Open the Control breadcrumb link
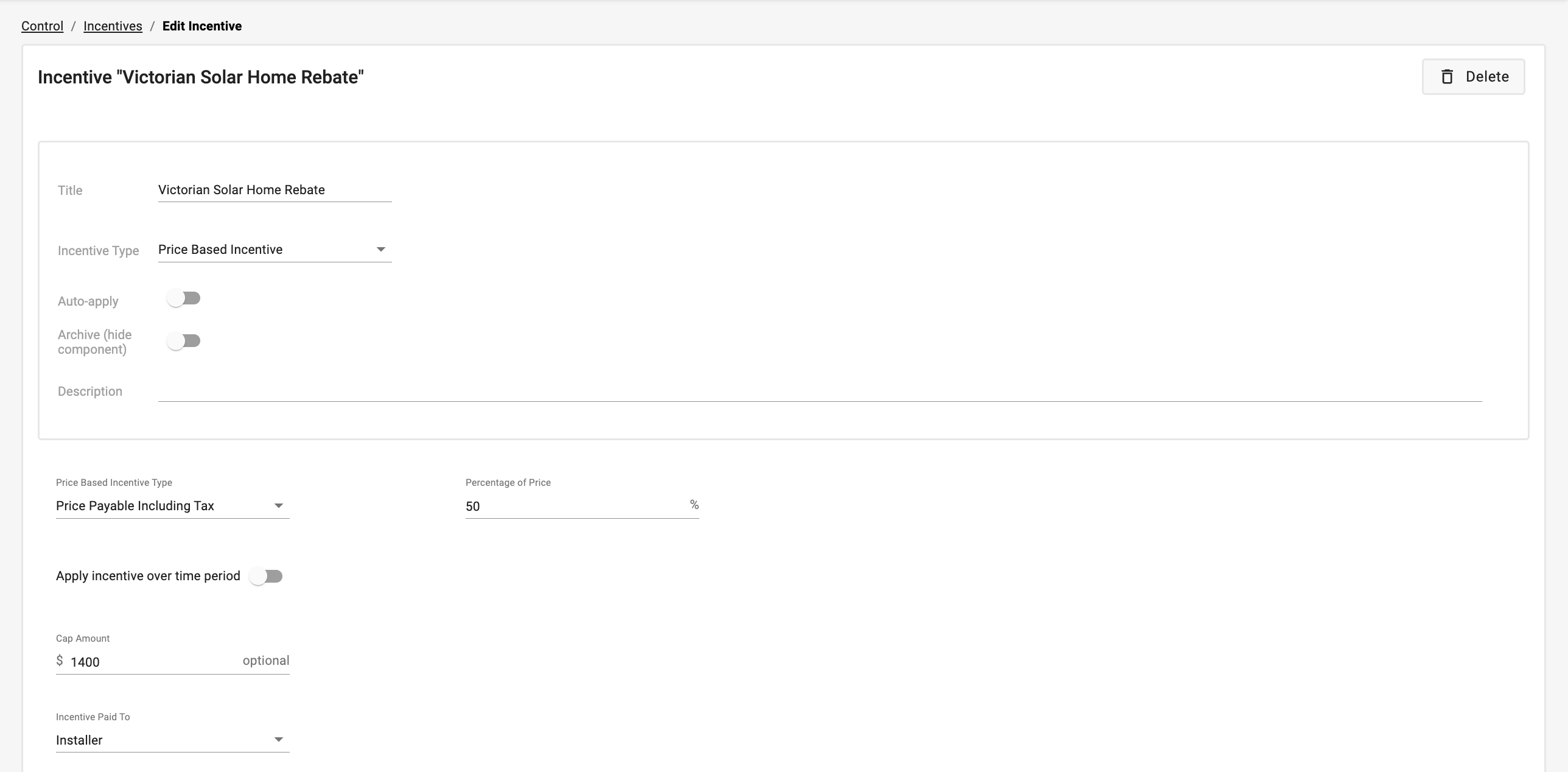1568x772 pixels. (42, 26)
